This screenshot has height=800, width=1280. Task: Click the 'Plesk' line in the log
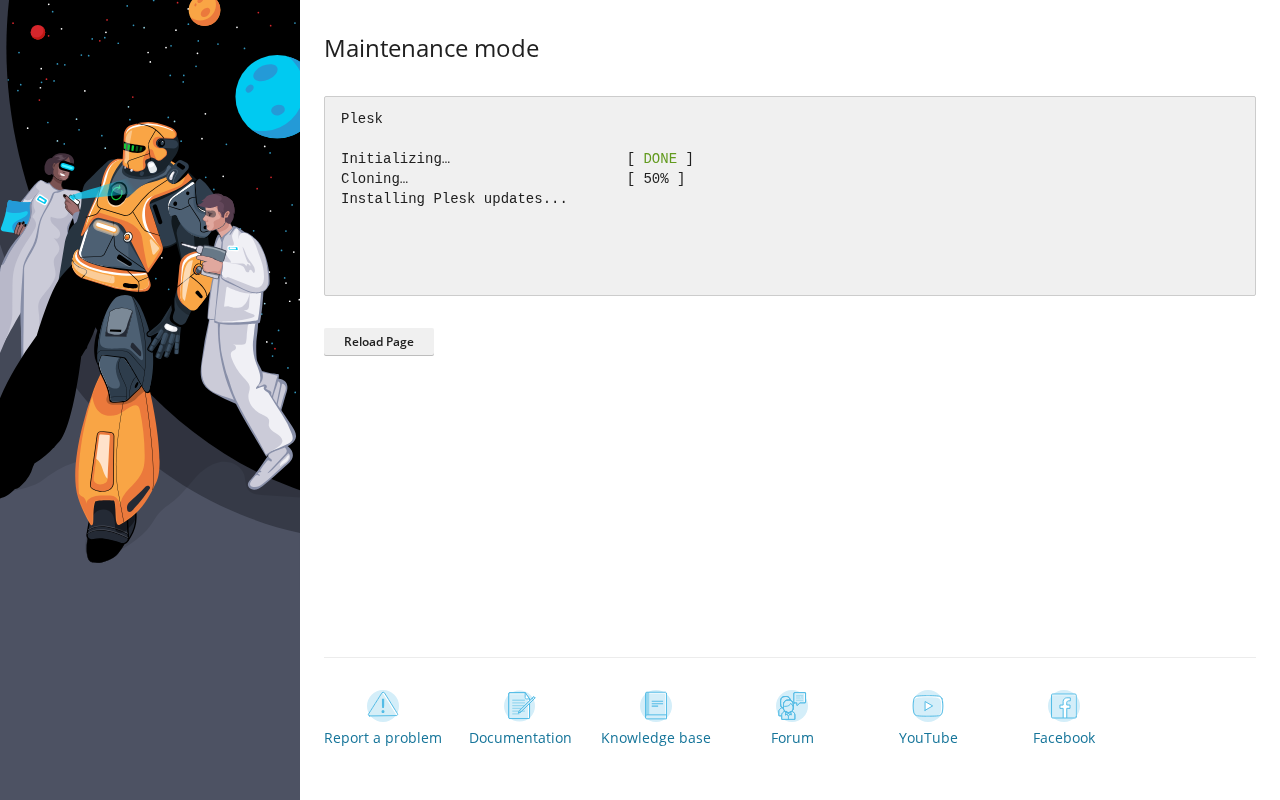click(362, 119)
